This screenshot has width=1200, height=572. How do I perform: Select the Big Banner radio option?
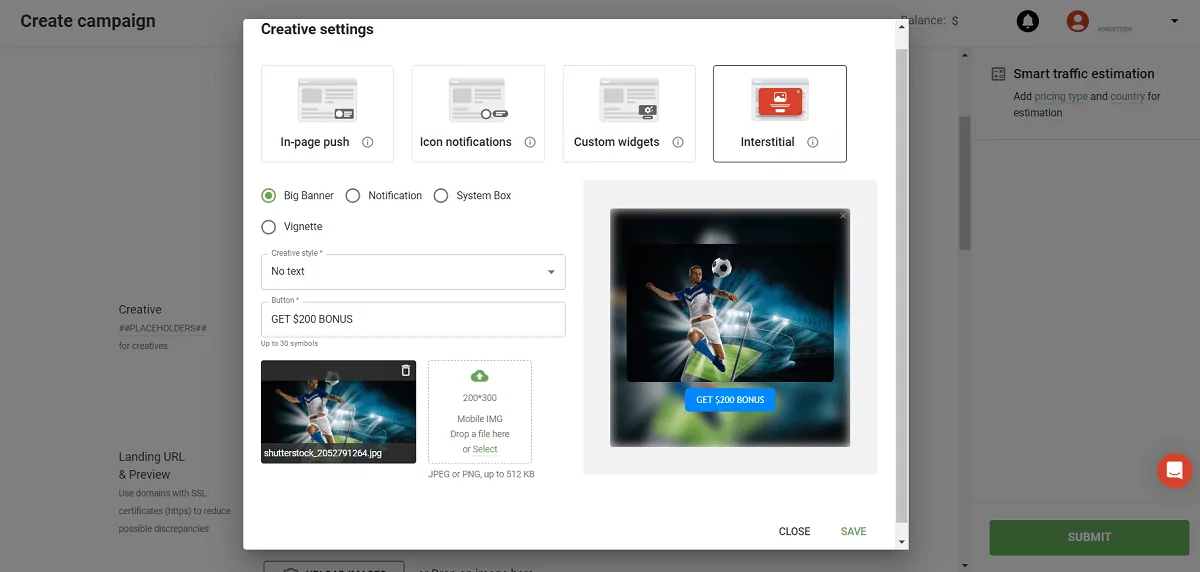coord(269,196)
